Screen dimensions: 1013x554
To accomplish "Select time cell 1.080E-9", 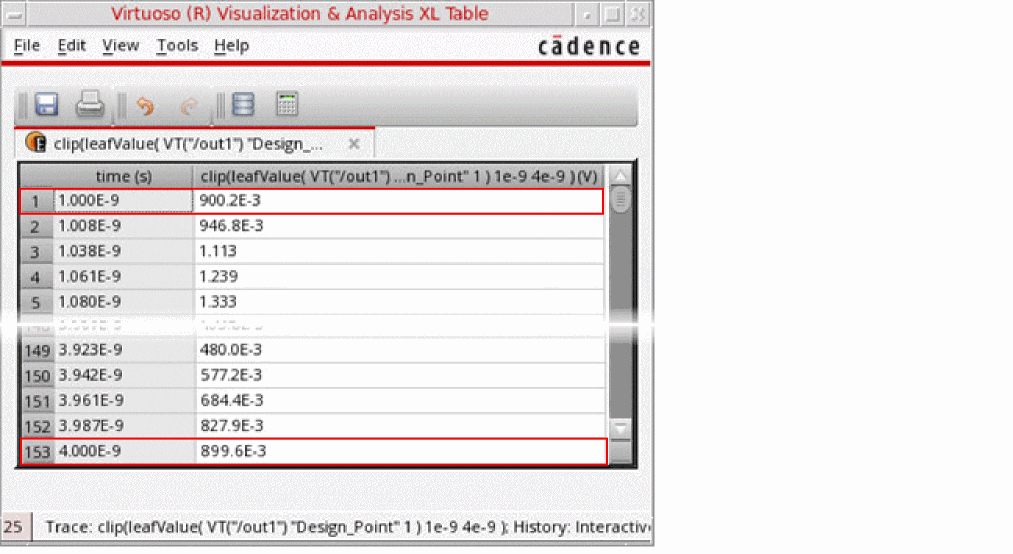I will 123,302.
